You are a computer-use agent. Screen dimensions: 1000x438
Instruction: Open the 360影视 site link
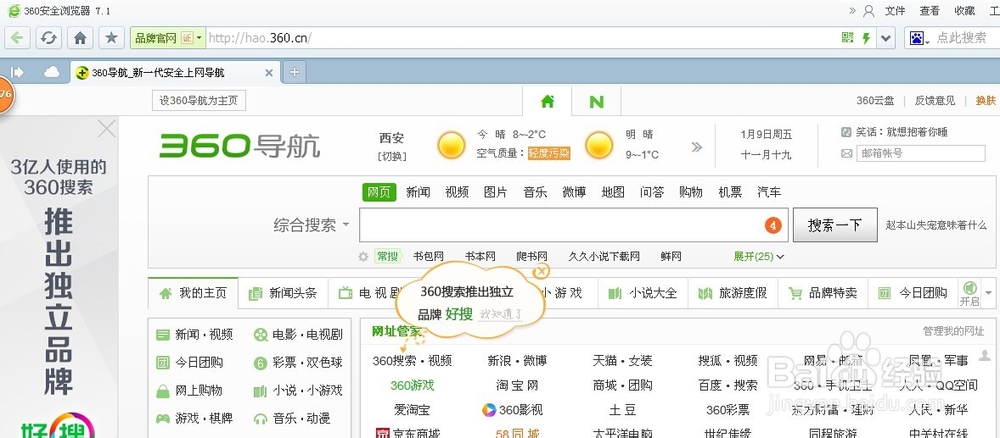(512, 409)
